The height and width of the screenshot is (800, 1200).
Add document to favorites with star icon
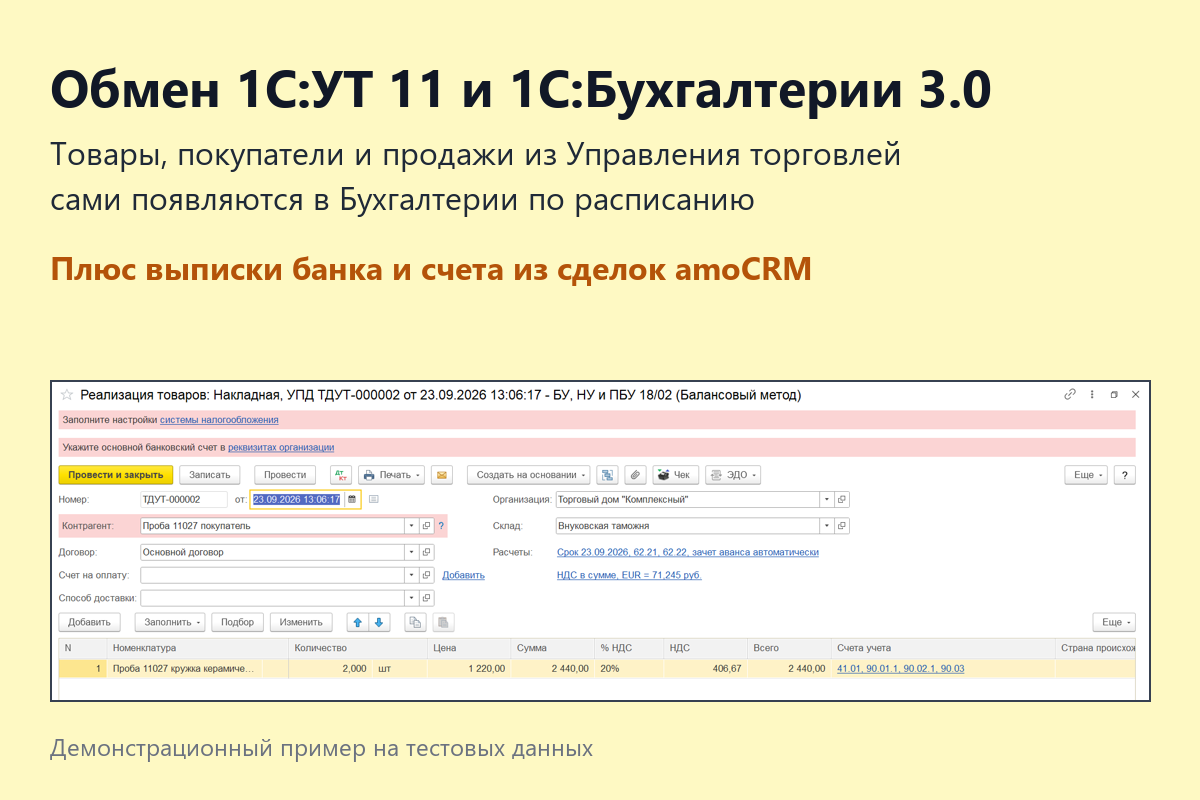[x=67, y=395]
